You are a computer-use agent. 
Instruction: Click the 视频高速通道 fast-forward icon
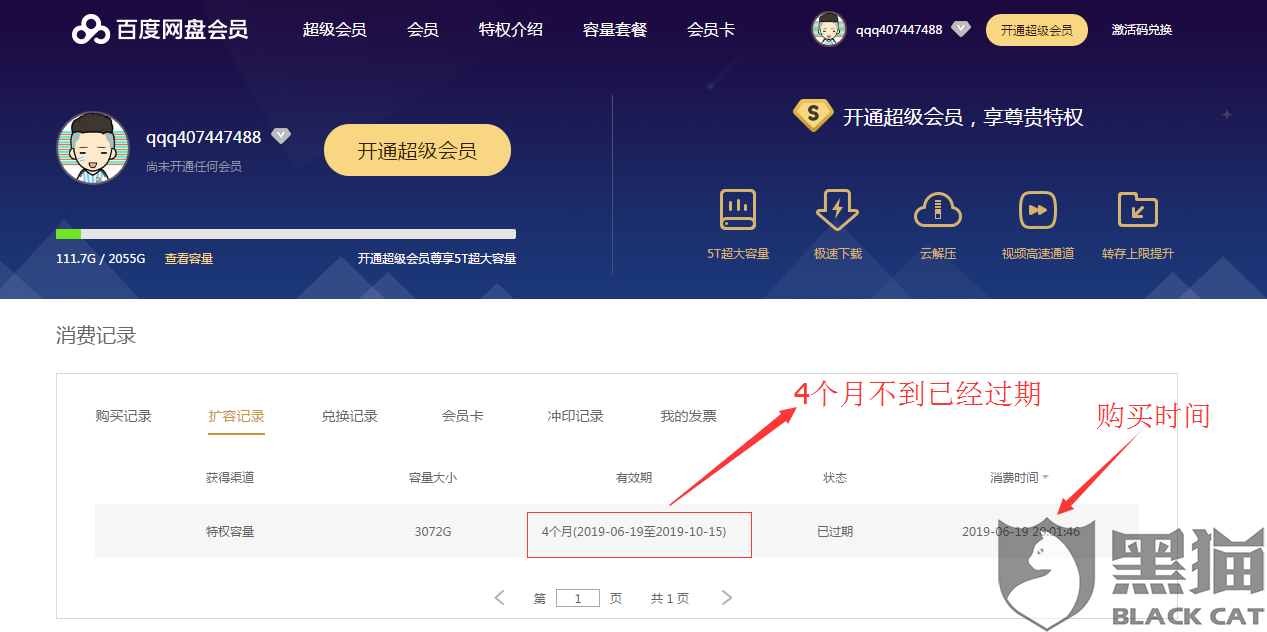tap(1038, 210)
